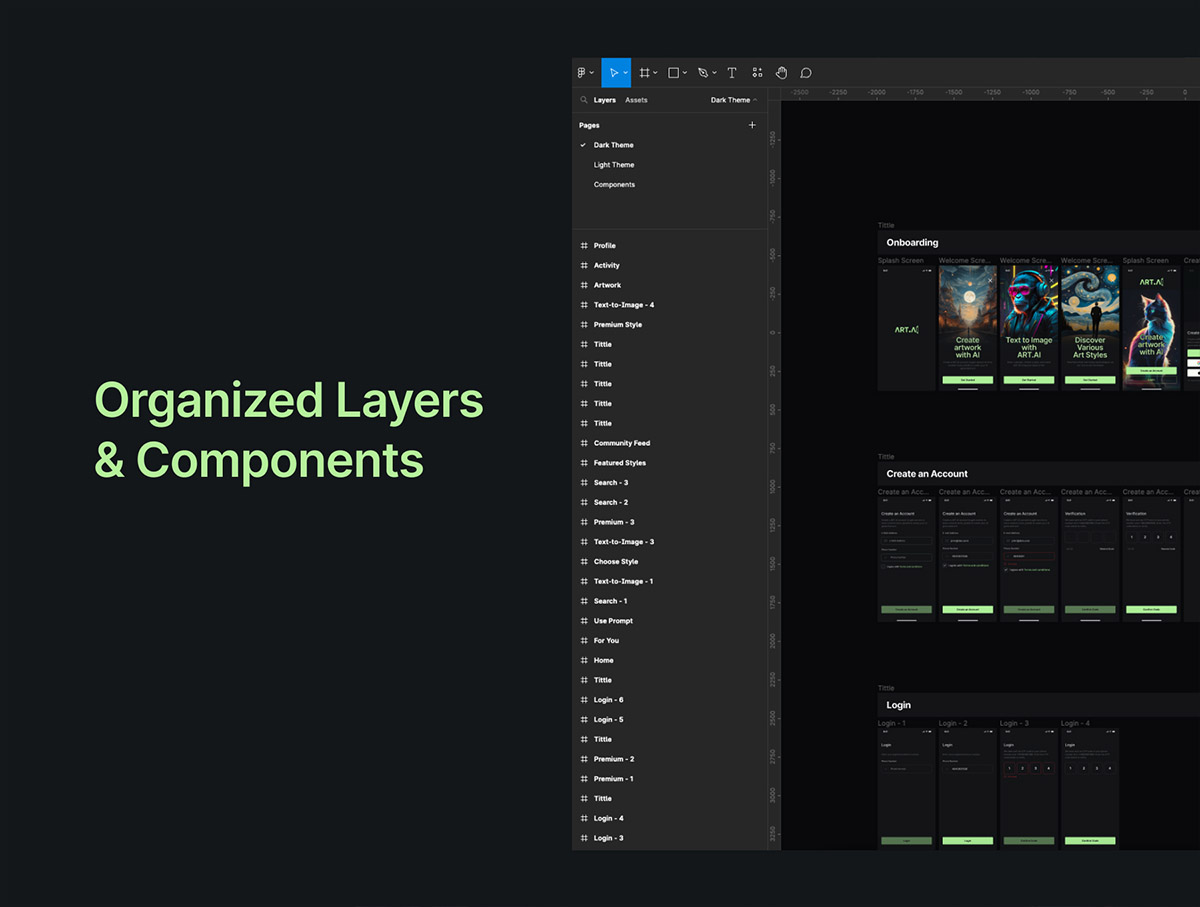Select the Frame tool
The image size is (1200, 907).
[645, 73]
